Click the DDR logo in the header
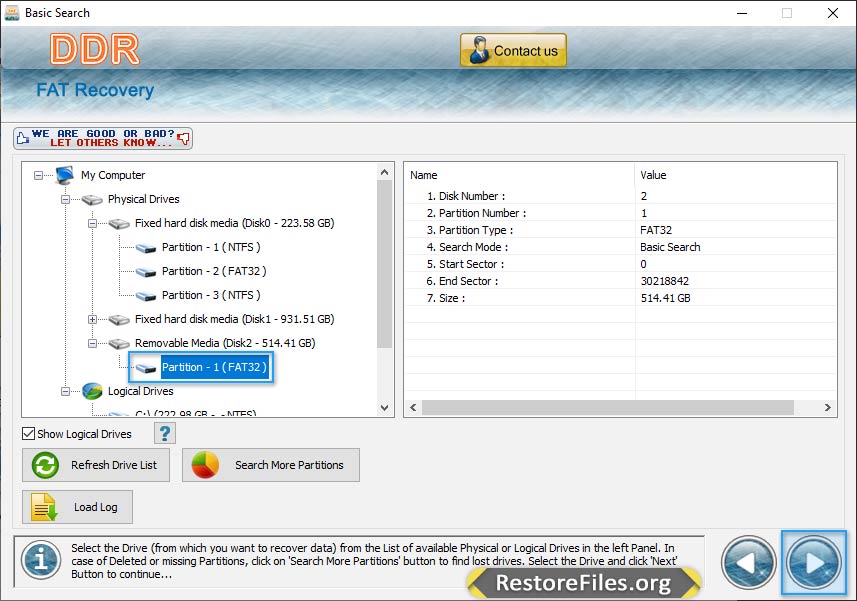Viewport: 857px width, 601px height. pos(95,49)
